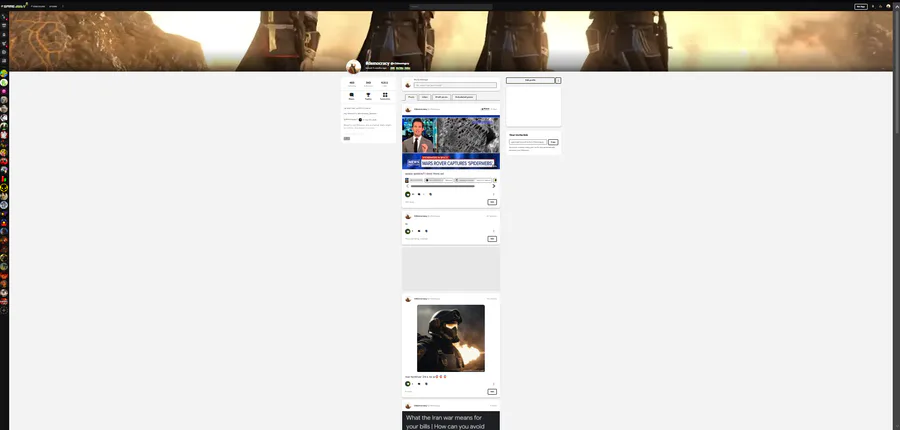Open the options dots beside Edit profile
This screenshot has width=900, height=430.
[x=558, y=80]
